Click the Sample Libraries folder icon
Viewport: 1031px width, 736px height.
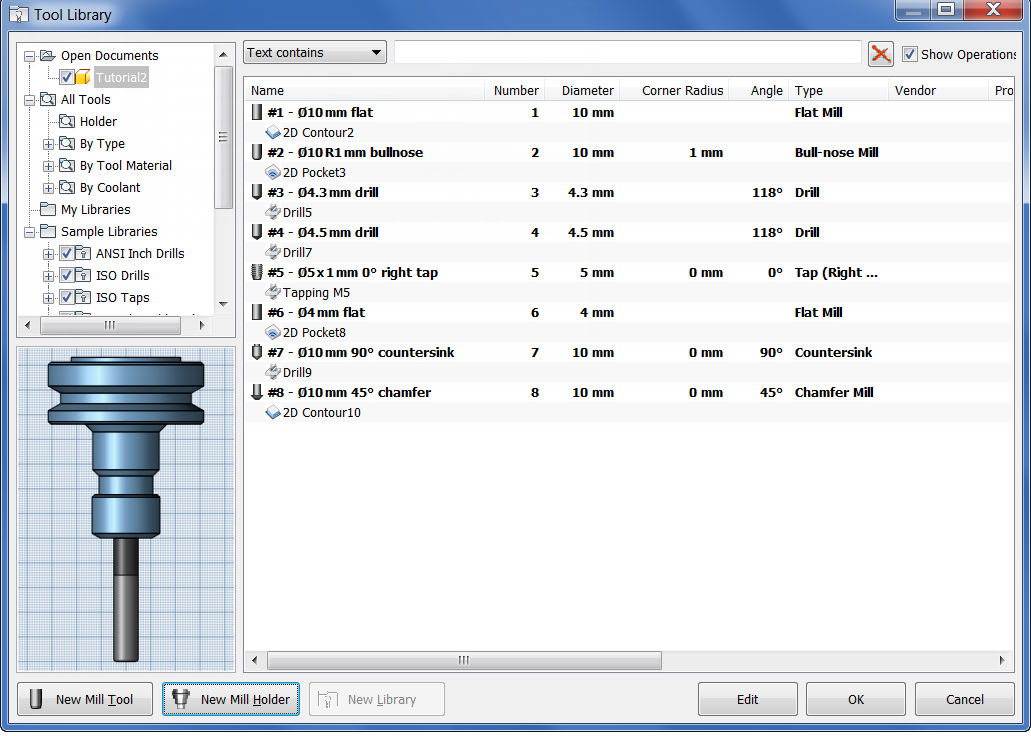[x=47, y=231]
